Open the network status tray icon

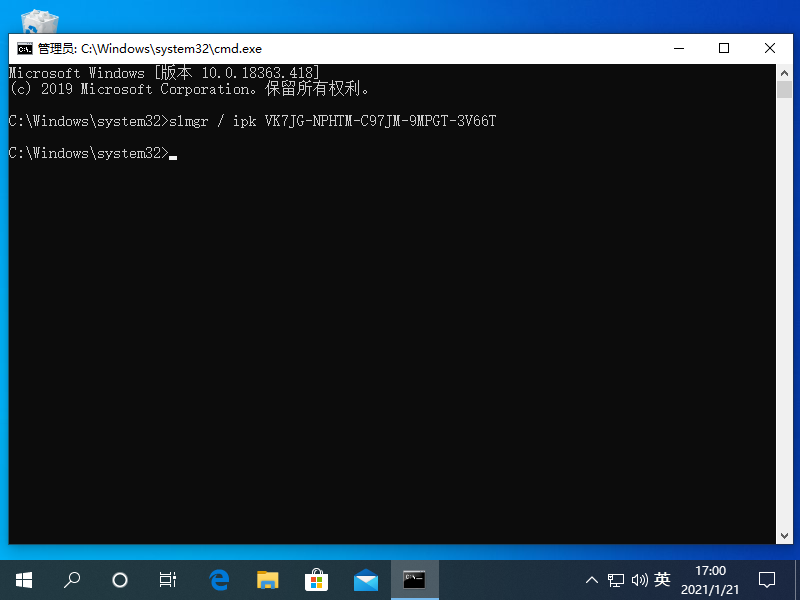tap(615, 579)
